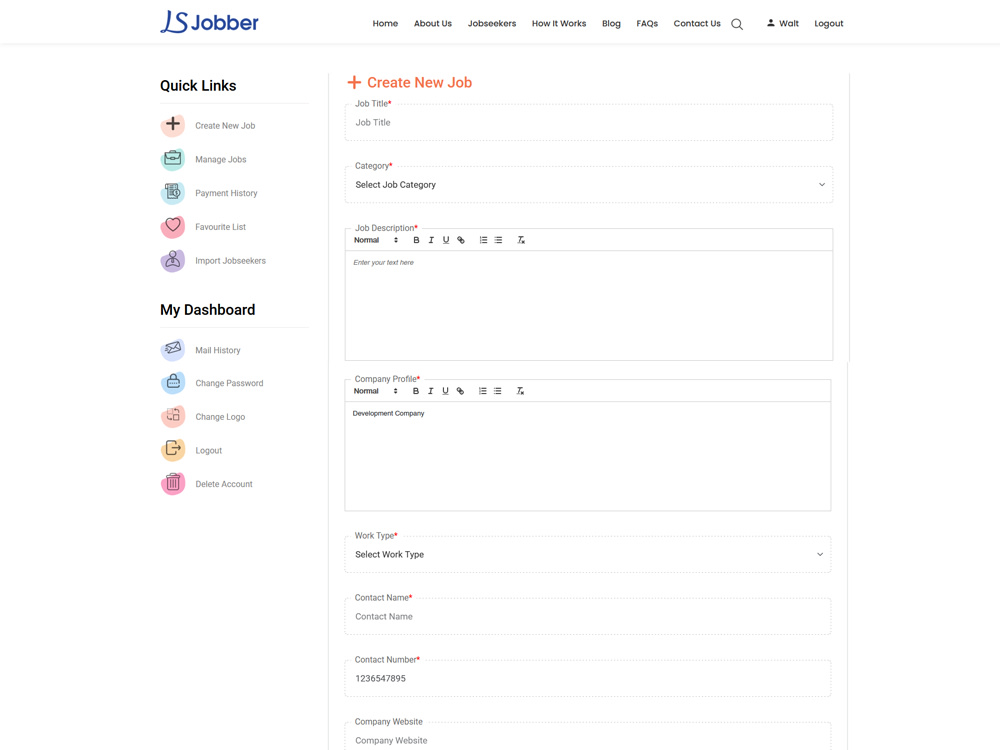Click the Mail History envelope icon
This screenshot has height=750, width=1000.
coord(173,349)
